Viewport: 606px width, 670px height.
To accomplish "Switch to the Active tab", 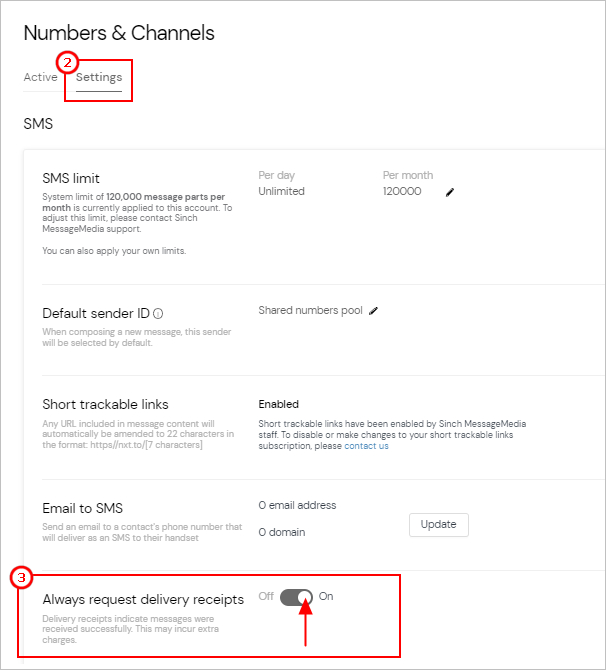I will pos(40,78).
